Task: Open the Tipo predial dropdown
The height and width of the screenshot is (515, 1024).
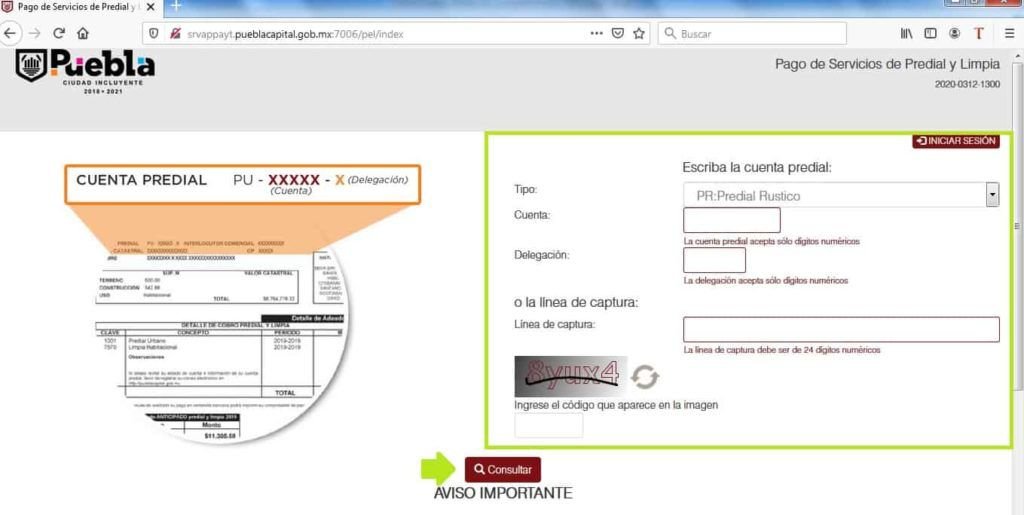Action: click(841, 195)
